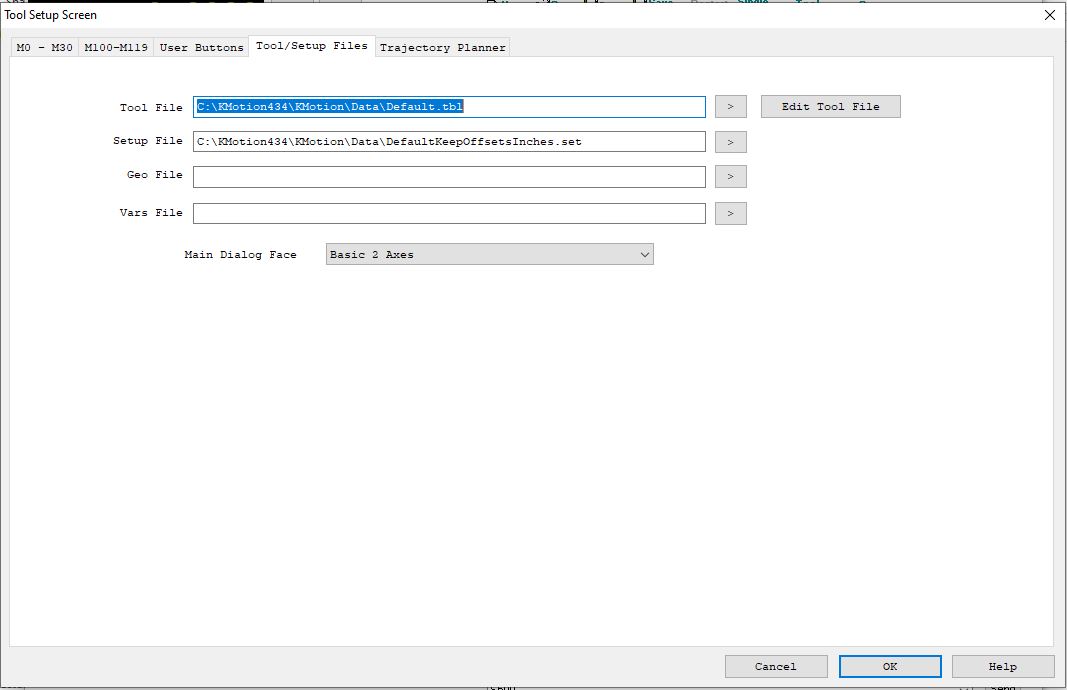Image resolution: width=1067 pixels, height=690 pixels.
Task: Close the Tool Setup Screen window
Action: click(1049, 15)
